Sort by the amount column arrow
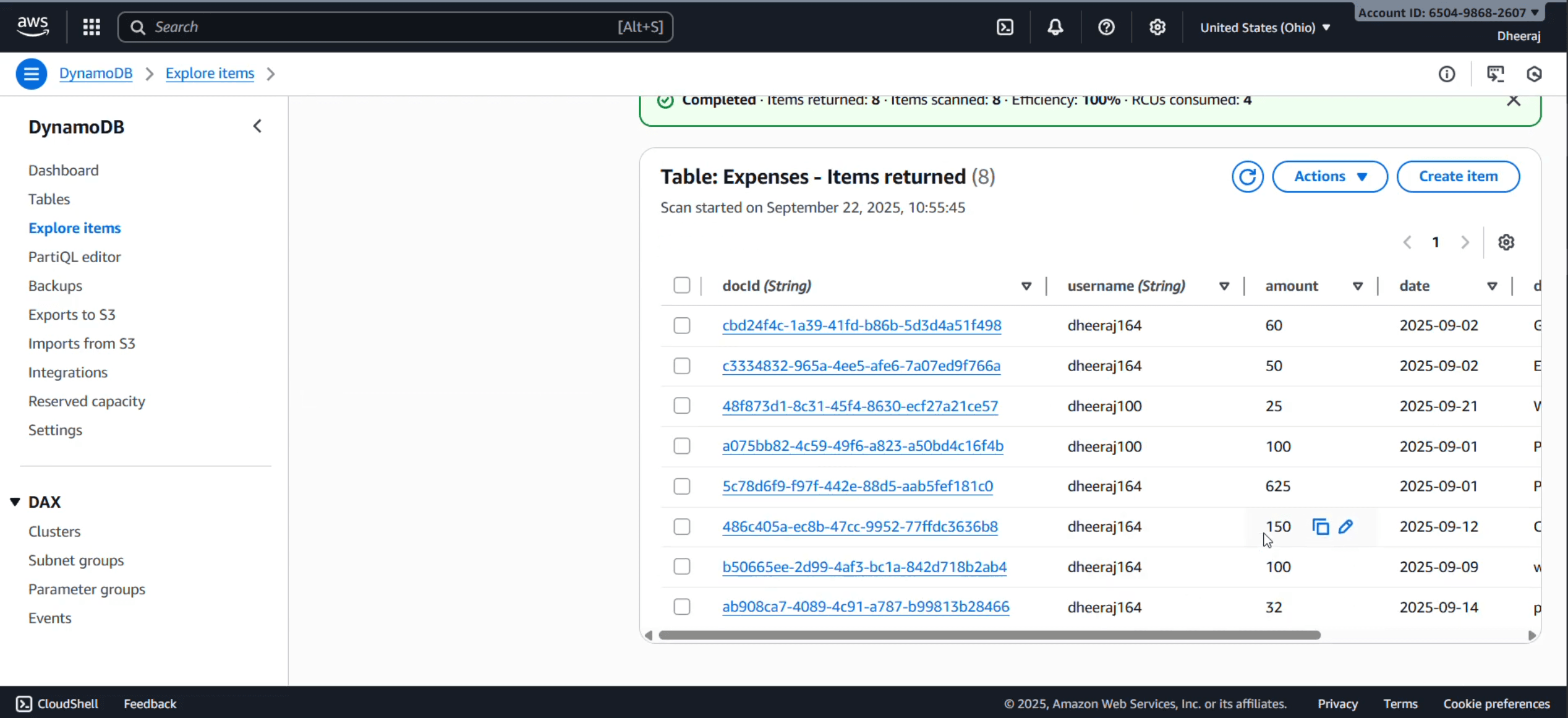Viewport: 1568px width, 718px height. (x=1358, y=286)
